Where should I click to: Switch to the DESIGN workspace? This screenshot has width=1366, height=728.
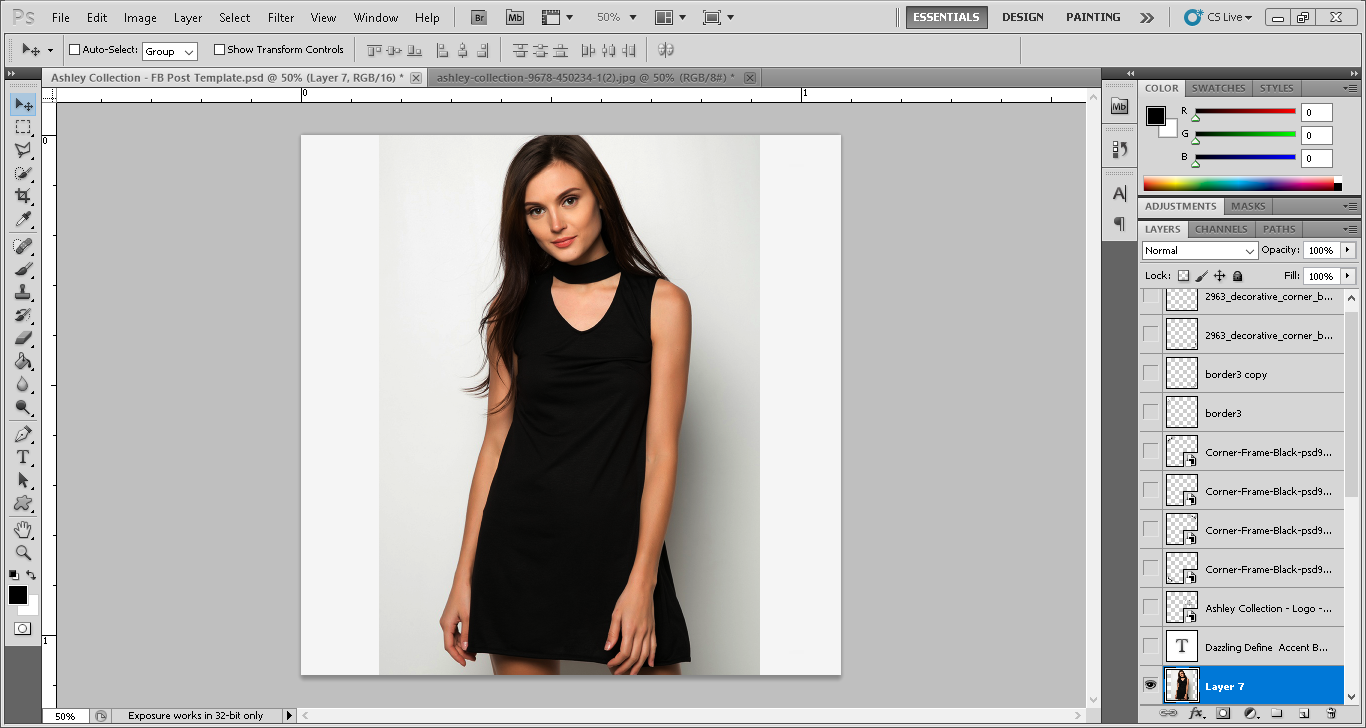tap(1022, 17)
